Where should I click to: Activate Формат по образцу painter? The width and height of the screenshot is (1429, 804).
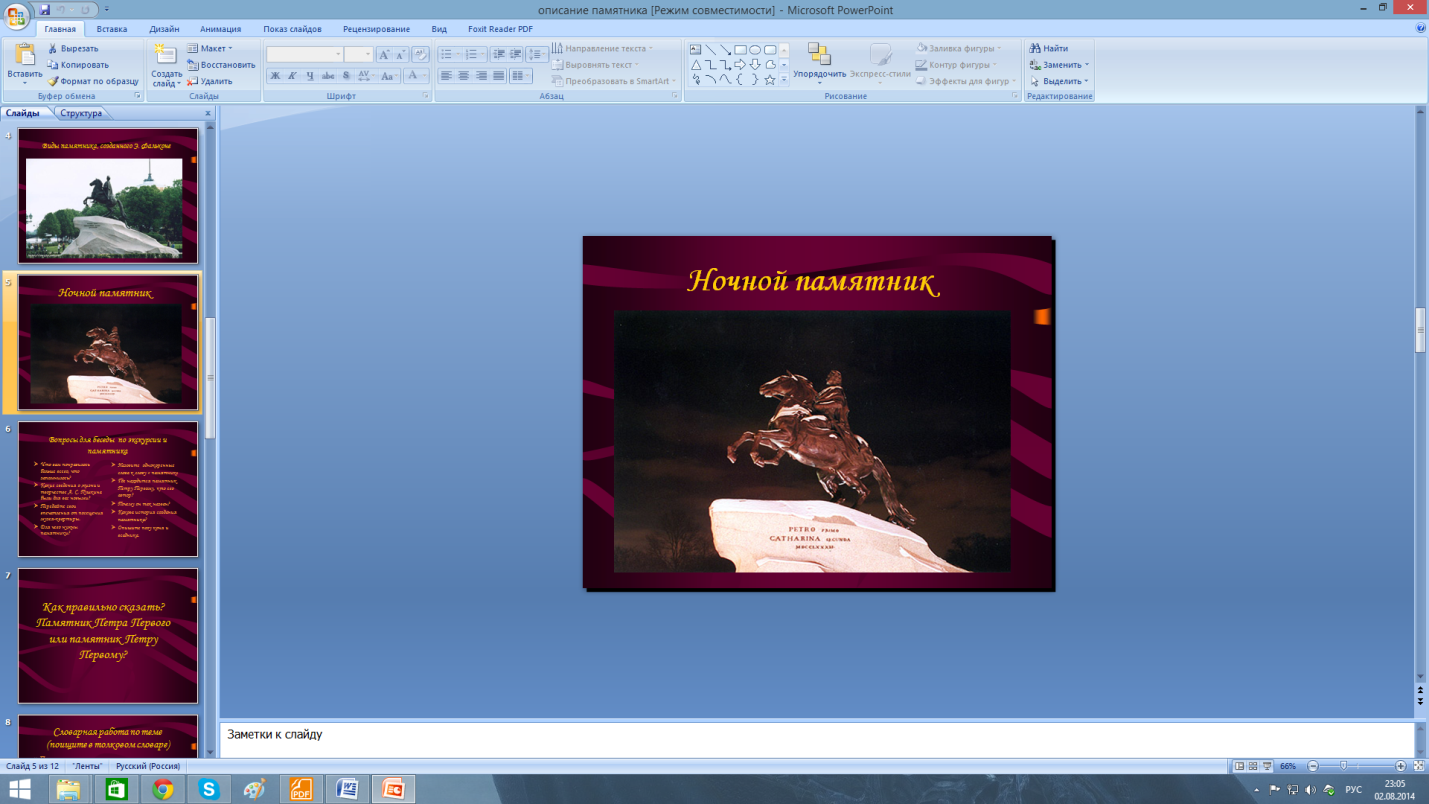tap(93, 81)
